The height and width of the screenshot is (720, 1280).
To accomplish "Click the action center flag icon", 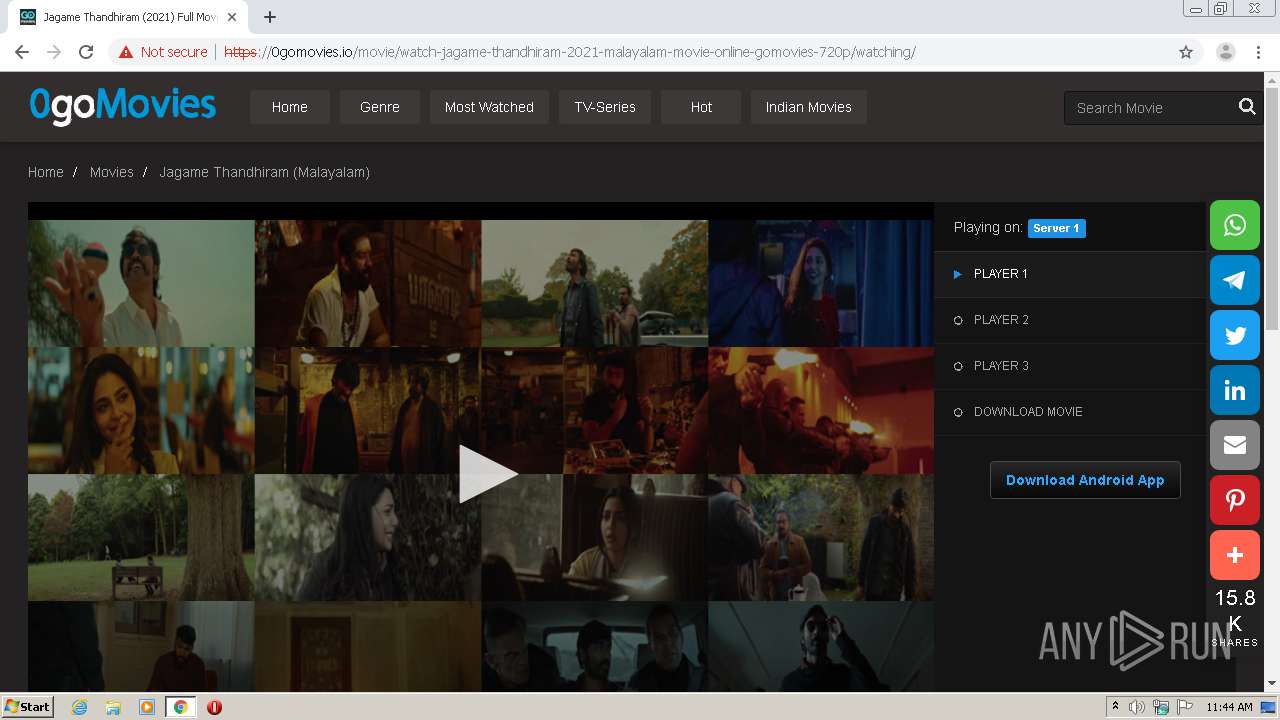I will tap(1185, 707).
